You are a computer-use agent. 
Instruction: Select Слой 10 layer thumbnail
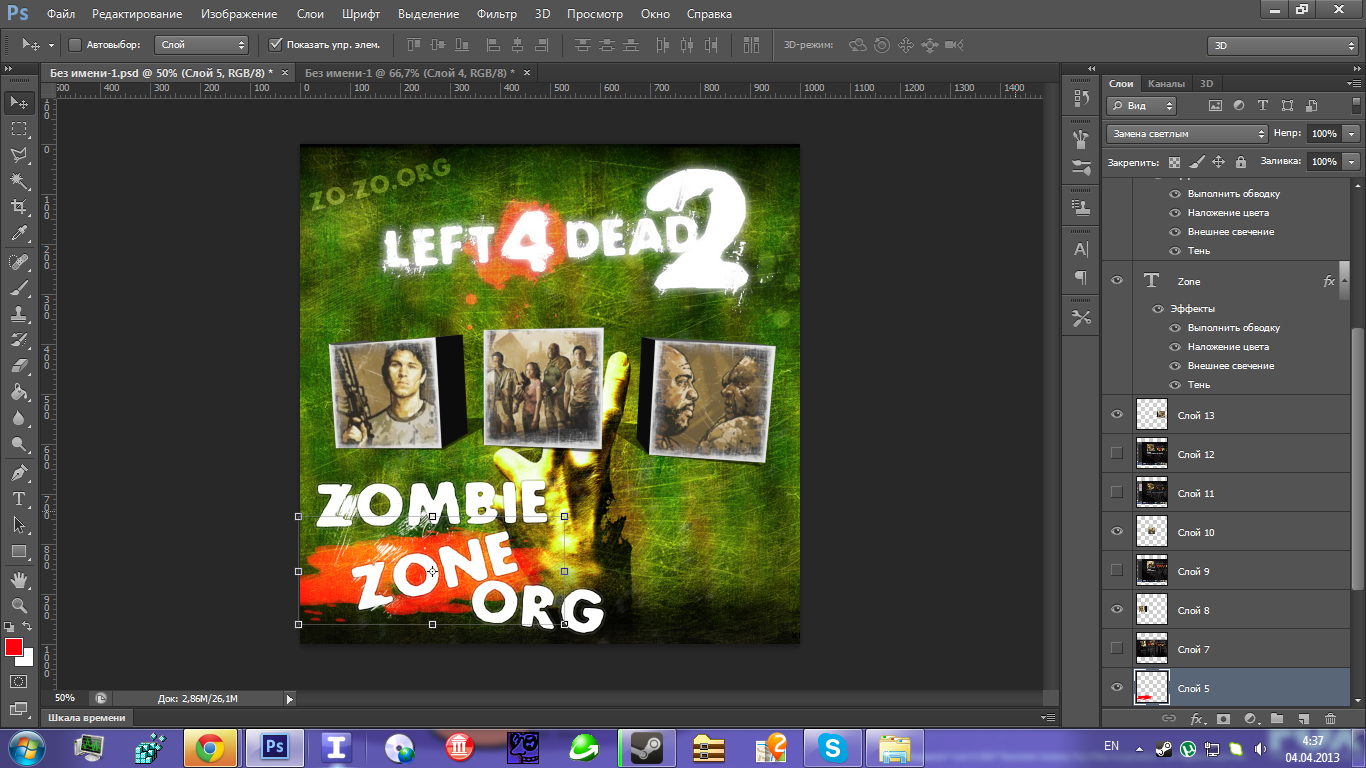1152,532
